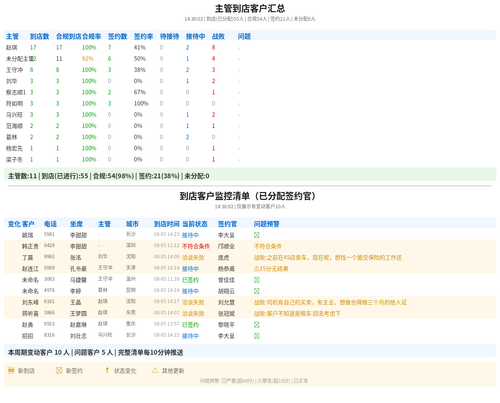Click the 状态变化 legend label
Viewport: 500px width, 403px height.
pyautogui.click(x=125, y=371)
